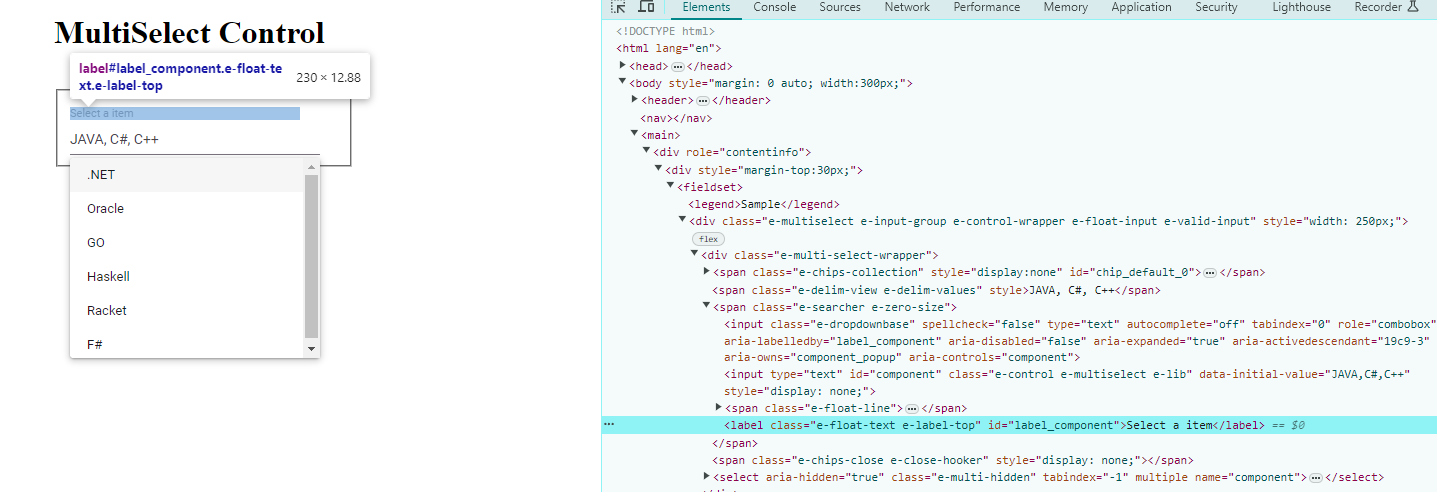The image size is (1437, 492).
Task: Expand the head element node
Action: point(623,65)
